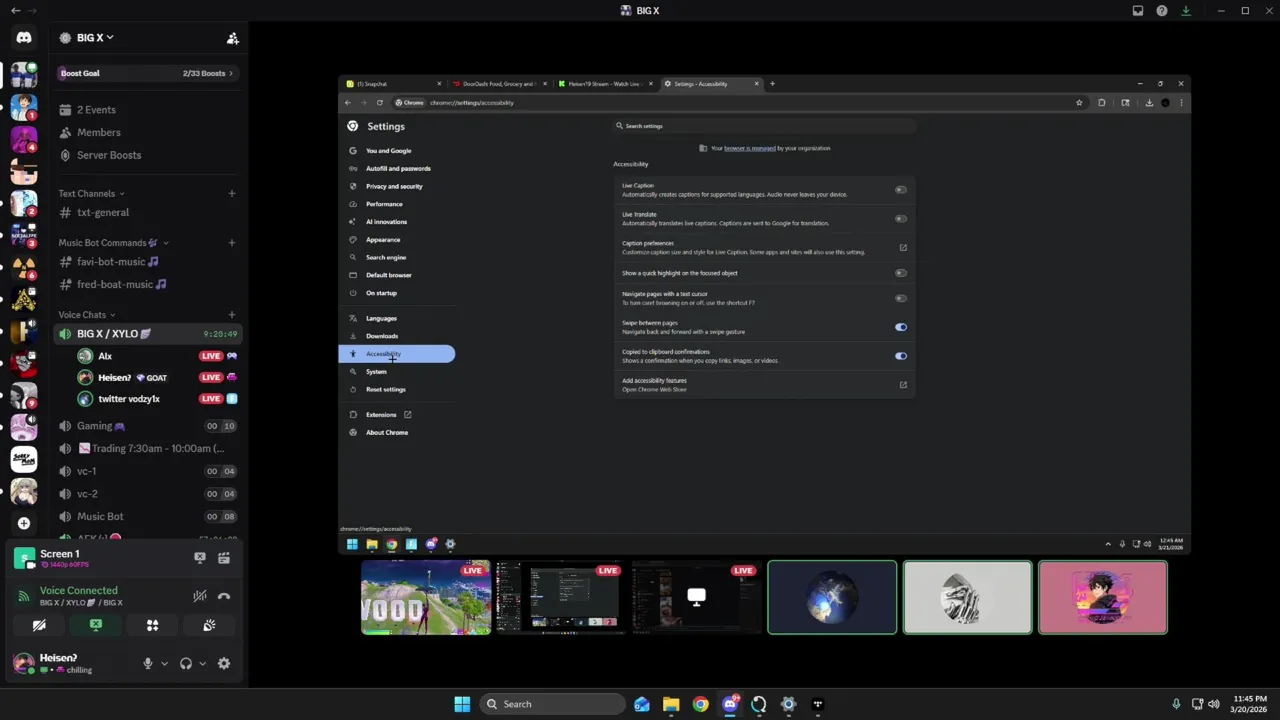The width and height of the screenshot is (1280, 720).
Task: Open Caption preferences external link icon
Action: click(903, 248)
